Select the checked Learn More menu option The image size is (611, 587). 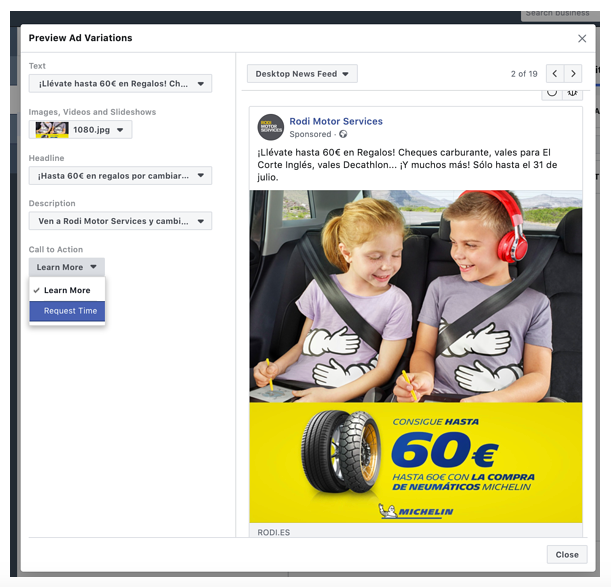67,290
